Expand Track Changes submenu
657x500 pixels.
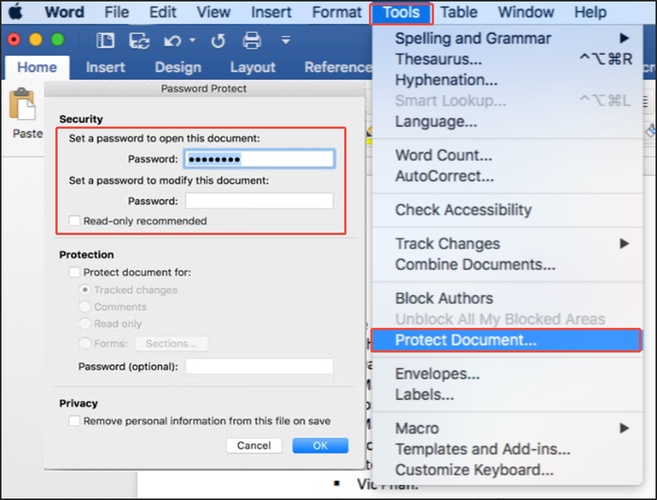[x=507, y=244]
